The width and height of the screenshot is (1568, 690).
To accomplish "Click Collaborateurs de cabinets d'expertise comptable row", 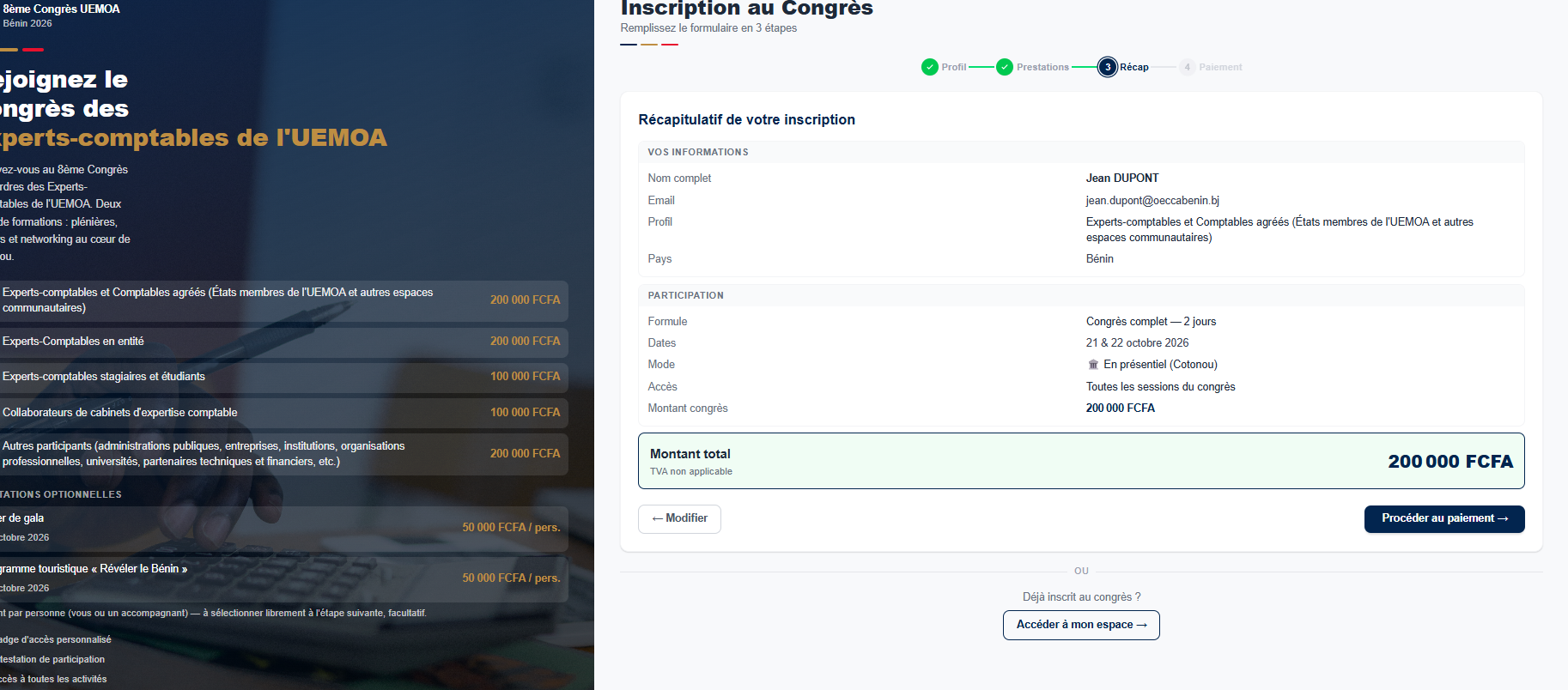I will click(284, 413).
